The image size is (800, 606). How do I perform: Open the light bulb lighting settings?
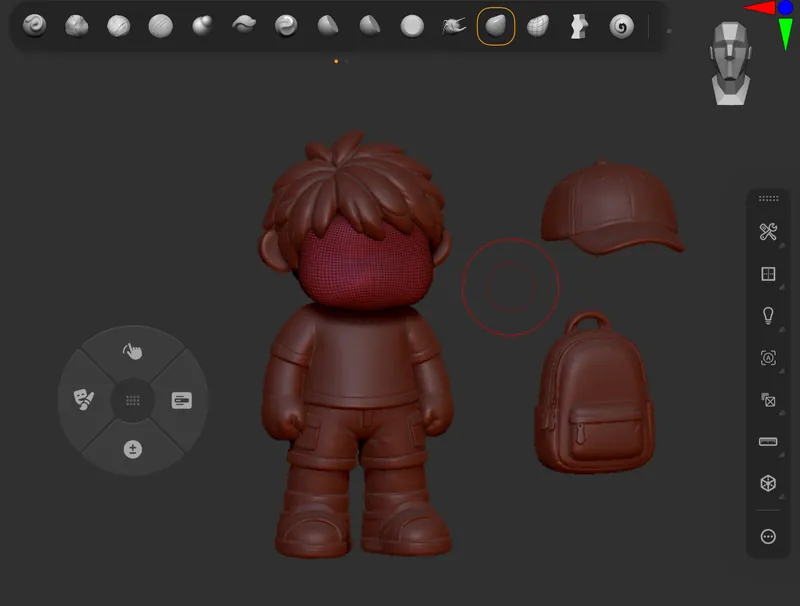768,316
